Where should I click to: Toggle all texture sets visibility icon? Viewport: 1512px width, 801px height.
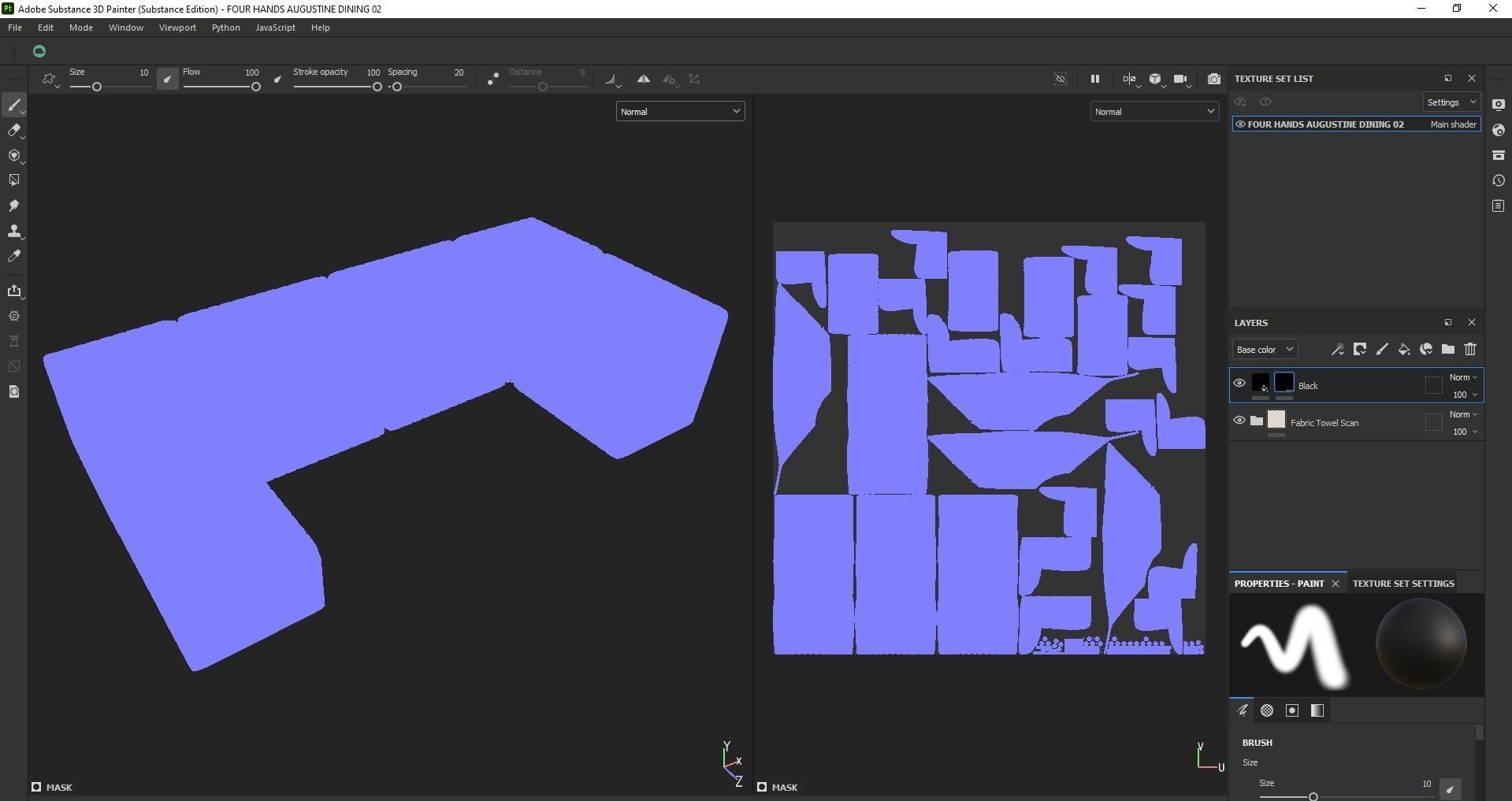pos(1240,102)
